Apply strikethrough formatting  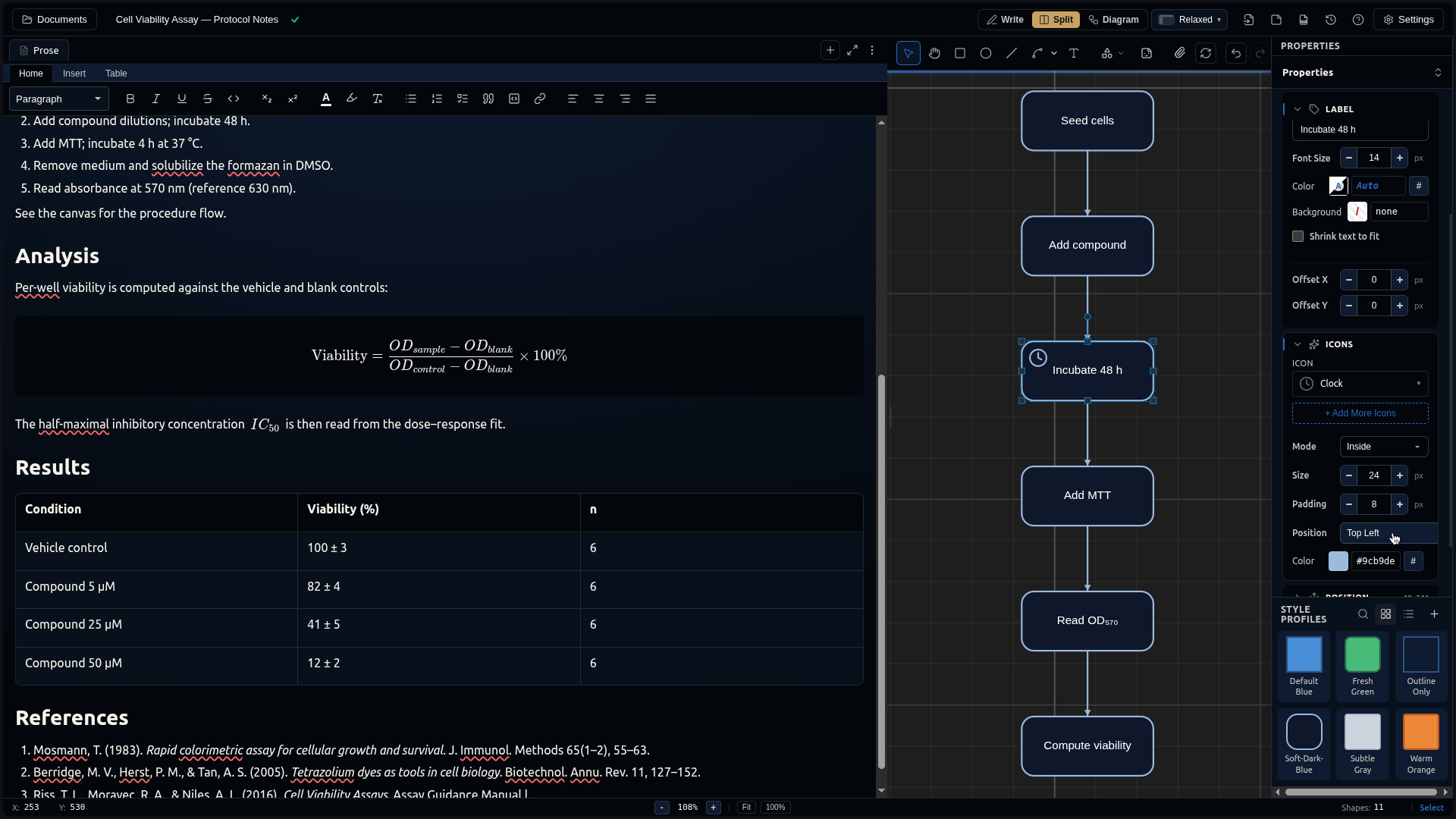[208, 99]
